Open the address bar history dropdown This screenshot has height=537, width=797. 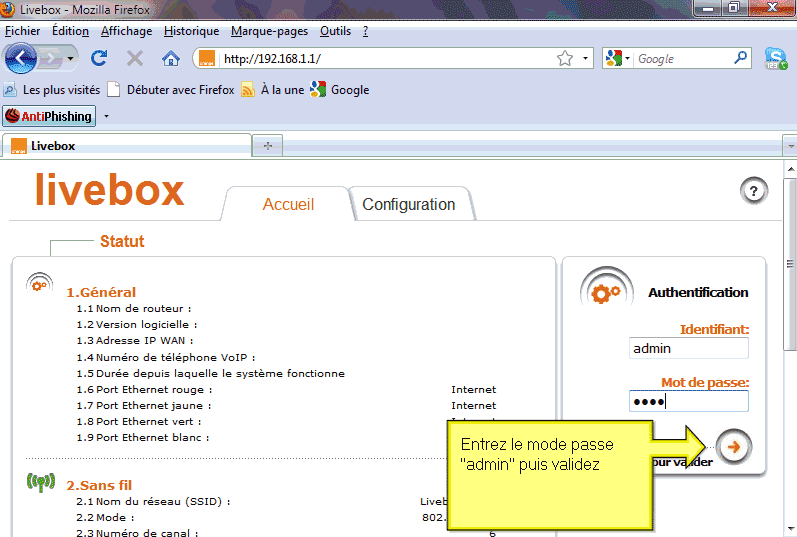pos(585,58)
